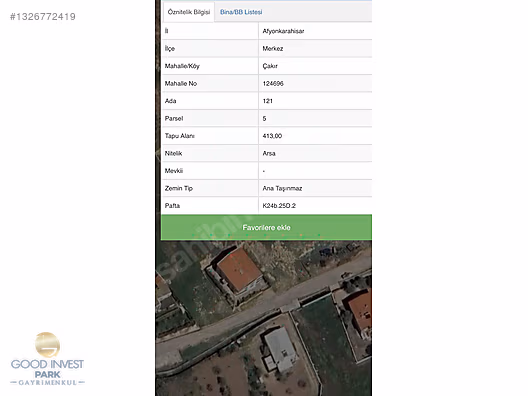Click the Favorilere ekle button
The image size is (528, 396).
click(266, 227)
